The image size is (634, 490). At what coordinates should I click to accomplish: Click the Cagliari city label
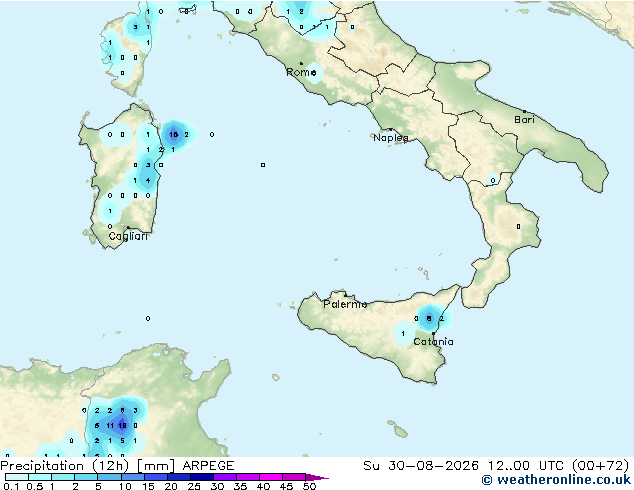click(128, 236)
